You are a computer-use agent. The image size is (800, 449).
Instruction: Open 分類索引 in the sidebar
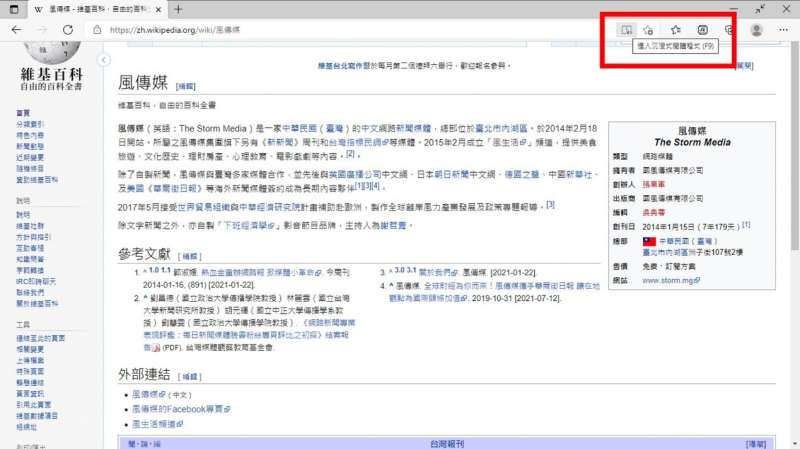(30, 124)
